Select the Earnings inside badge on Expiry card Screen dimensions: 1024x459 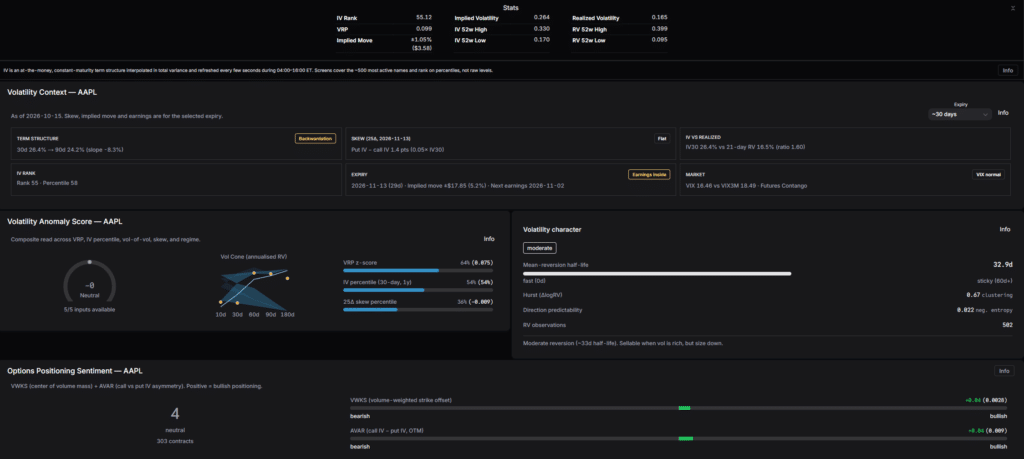[648, 174]
